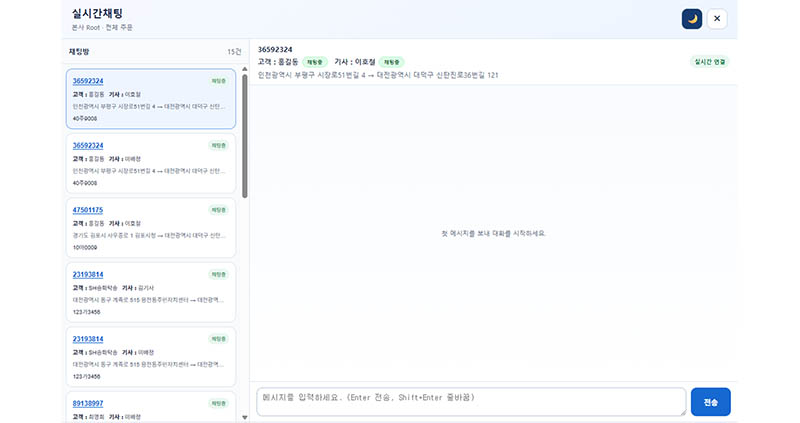Image resolution: width=800 pixels, height=423 pixels.
Task: Open order link 36592324 in the 미배정 card
Action: [x=88, y=145]
